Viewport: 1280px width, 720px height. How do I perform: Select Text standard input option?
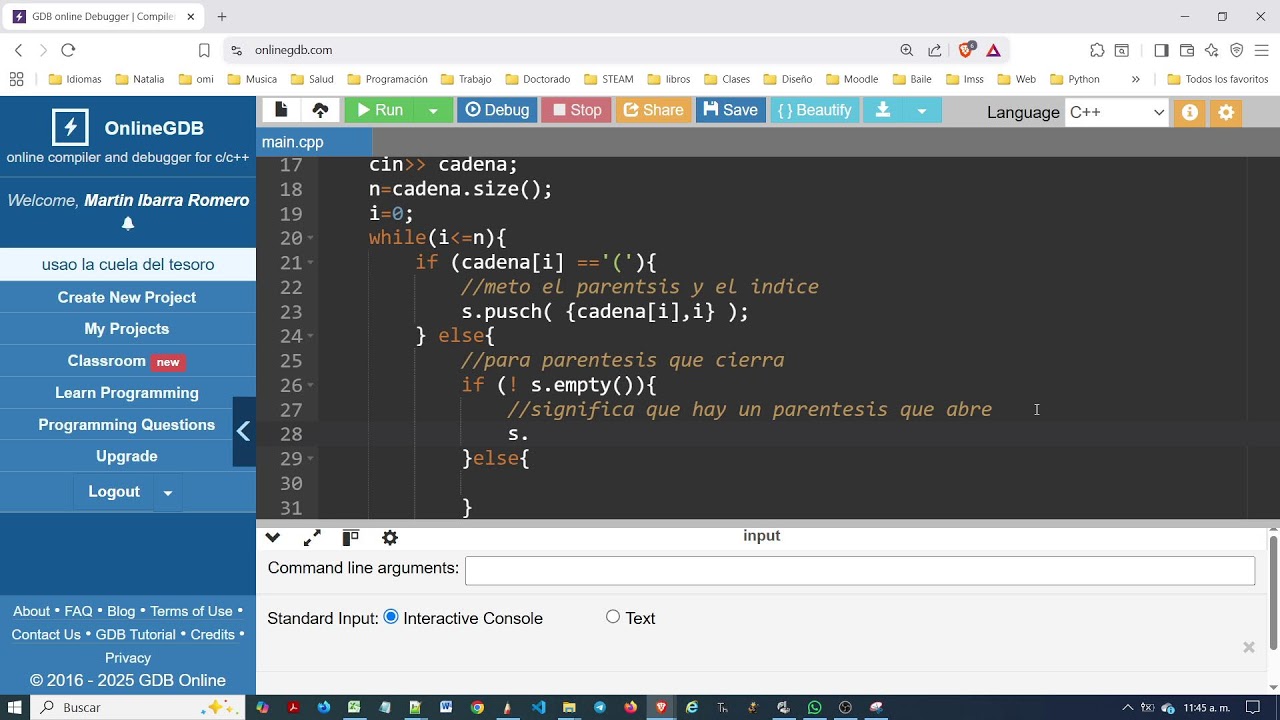click(x=613, y=617)
